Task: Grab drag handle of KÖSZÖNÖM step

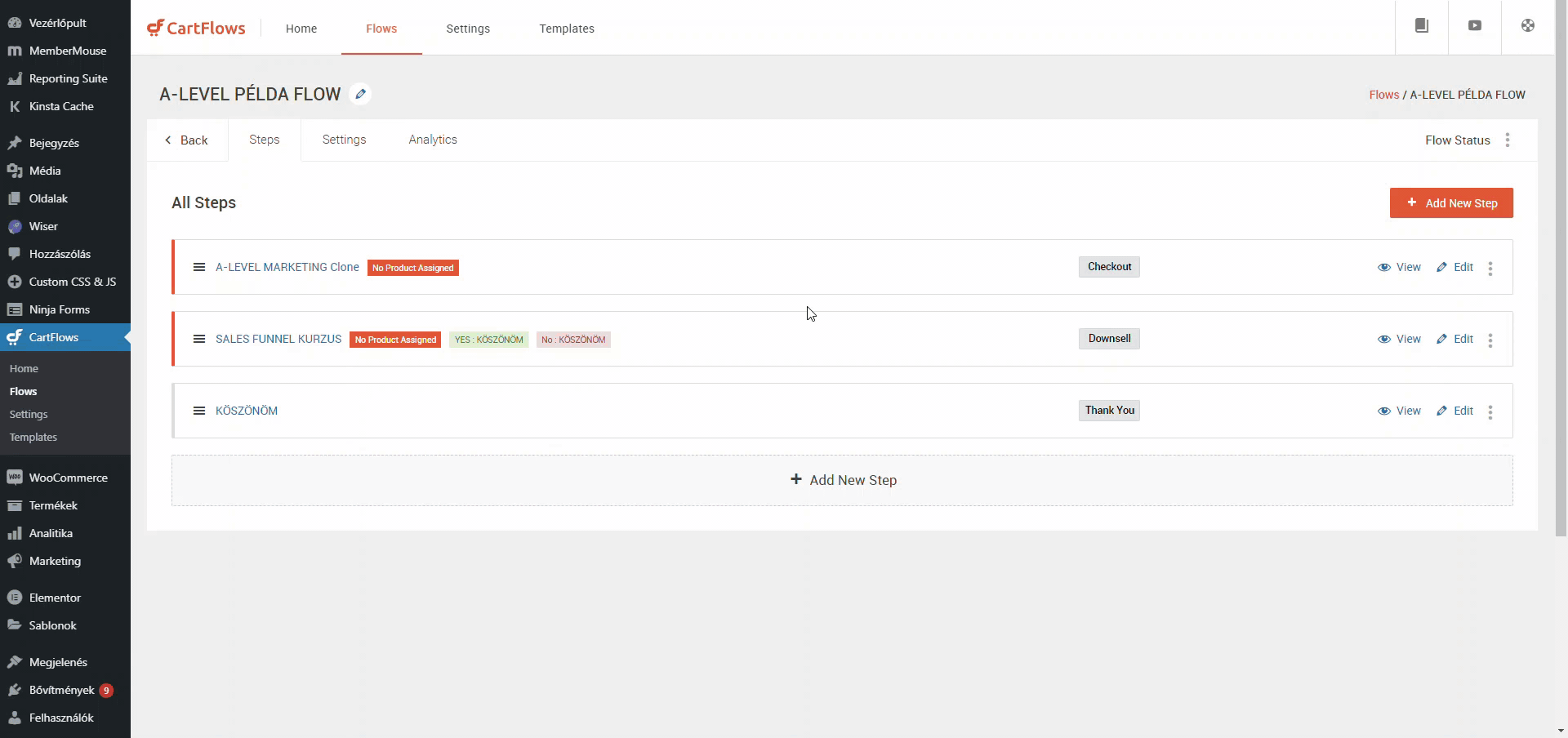Action: (198, 411)
